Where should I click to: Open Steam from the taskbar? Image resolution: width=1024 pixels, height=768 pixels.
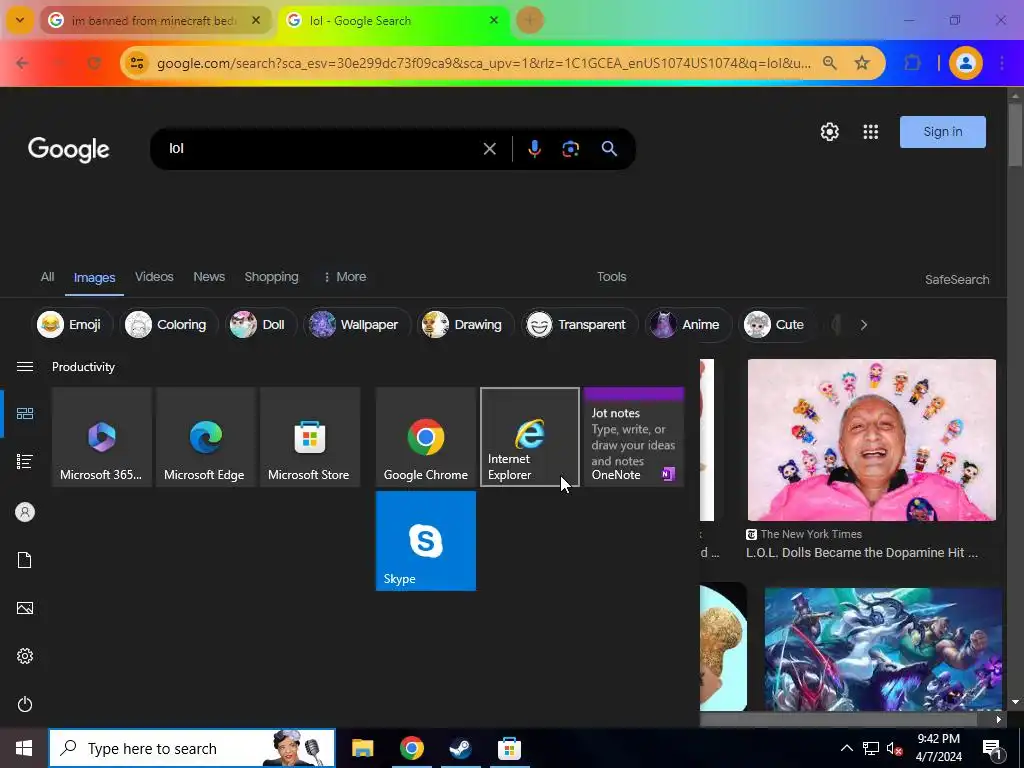pos(460,748)
